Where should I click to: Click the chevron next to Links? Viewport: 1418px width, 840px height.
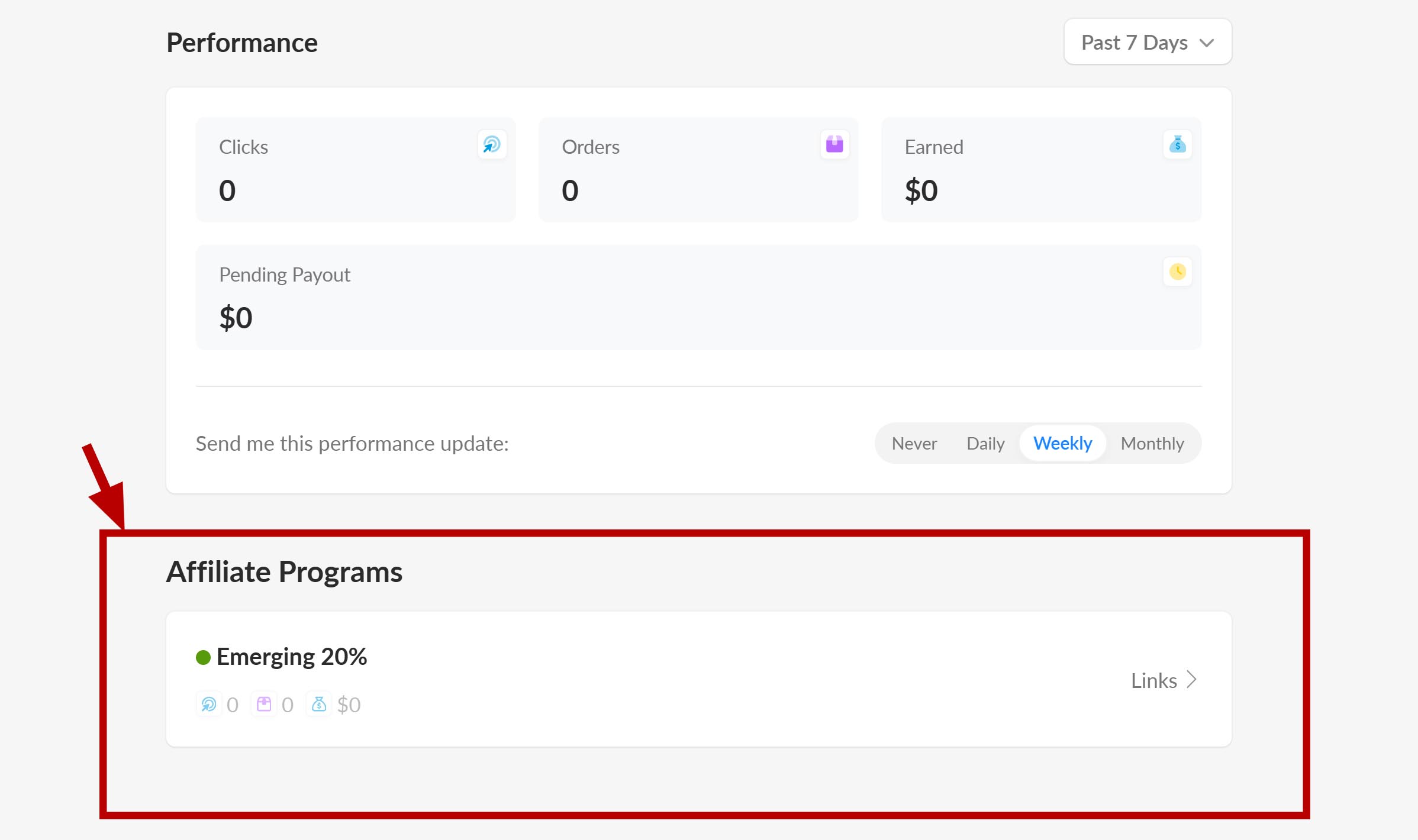click(x=1192, y=680)
